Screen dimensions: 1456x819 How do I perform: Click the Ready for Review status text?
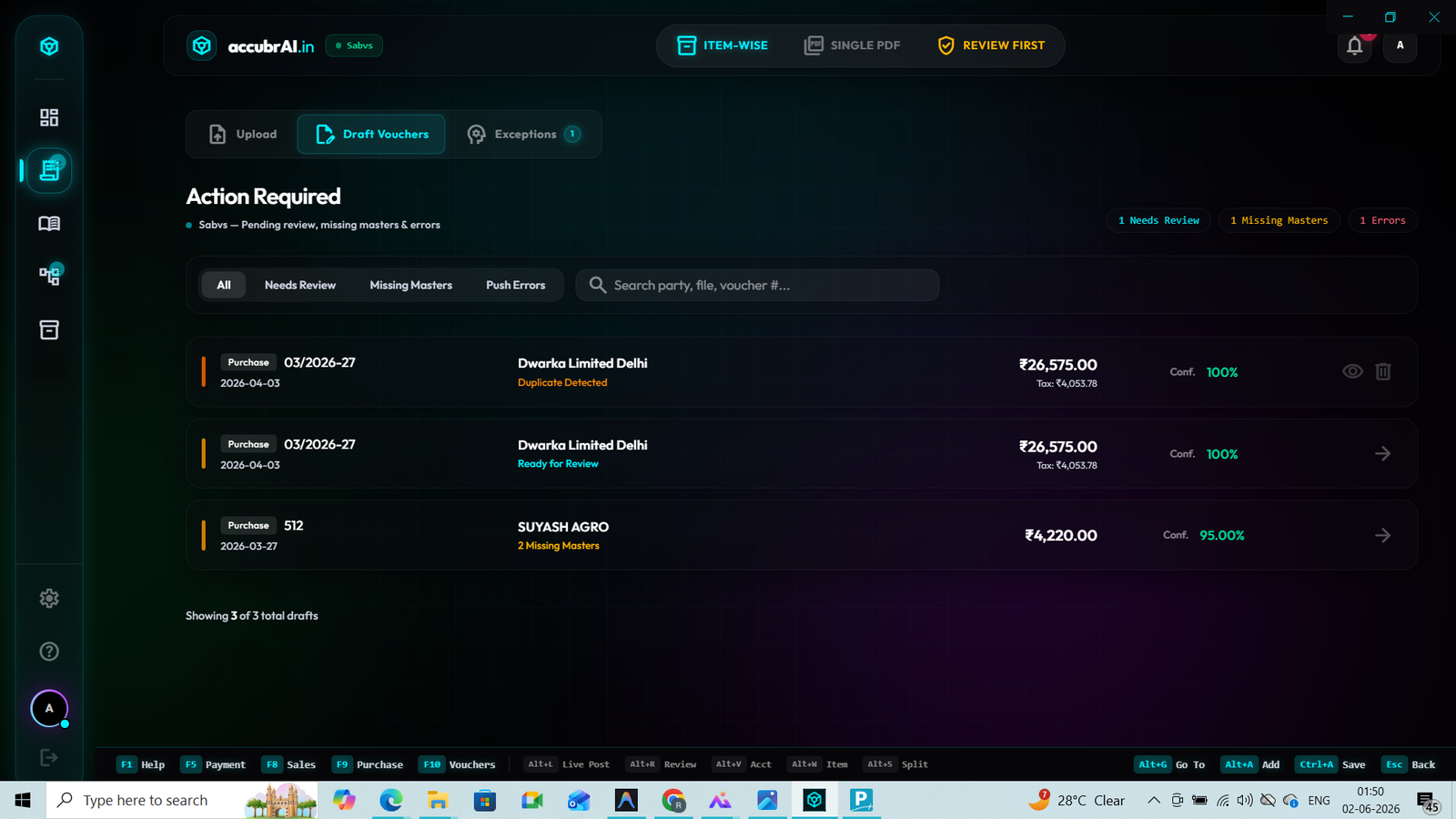coord(558,464)
